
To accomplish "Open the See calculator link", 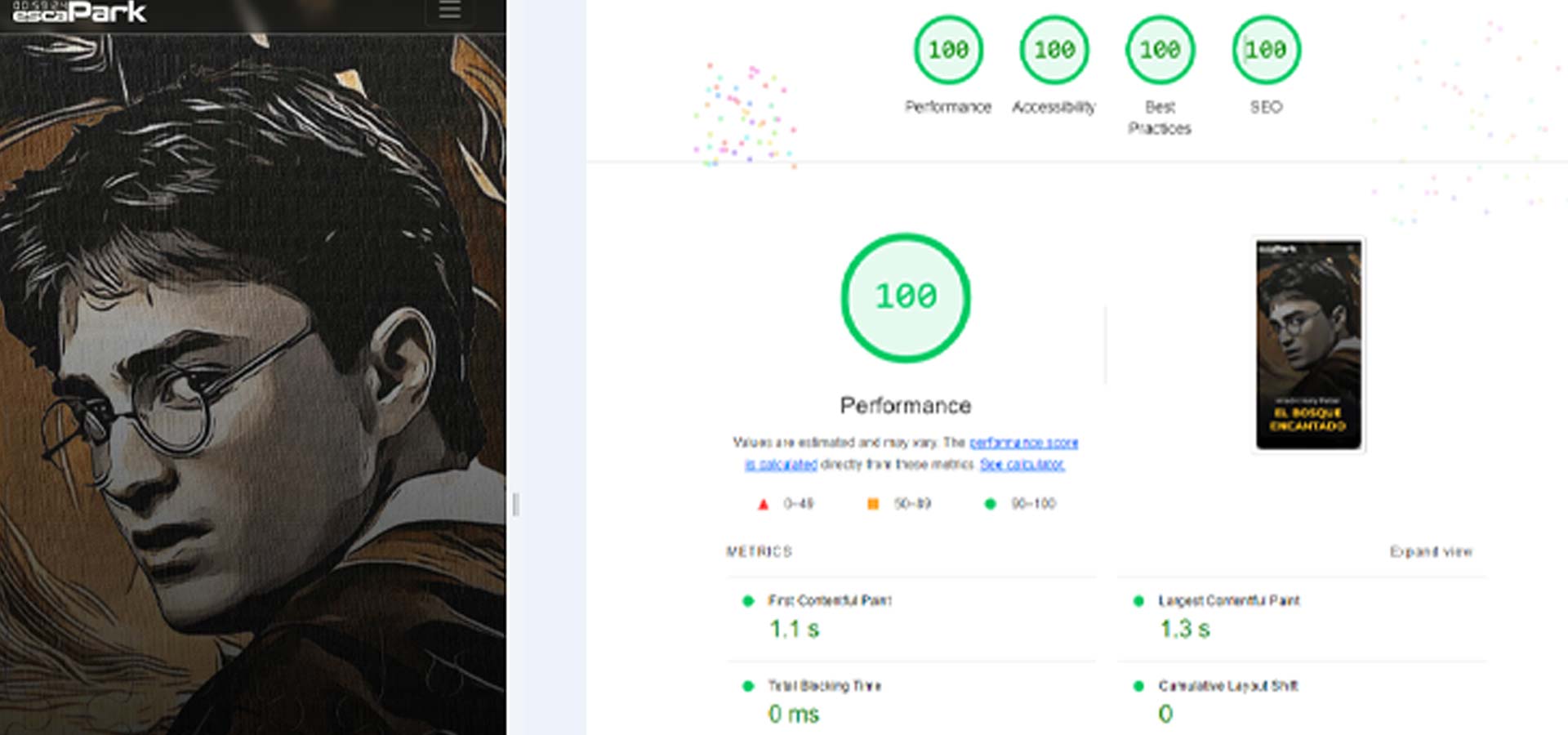I will [x=1022, y=464].
